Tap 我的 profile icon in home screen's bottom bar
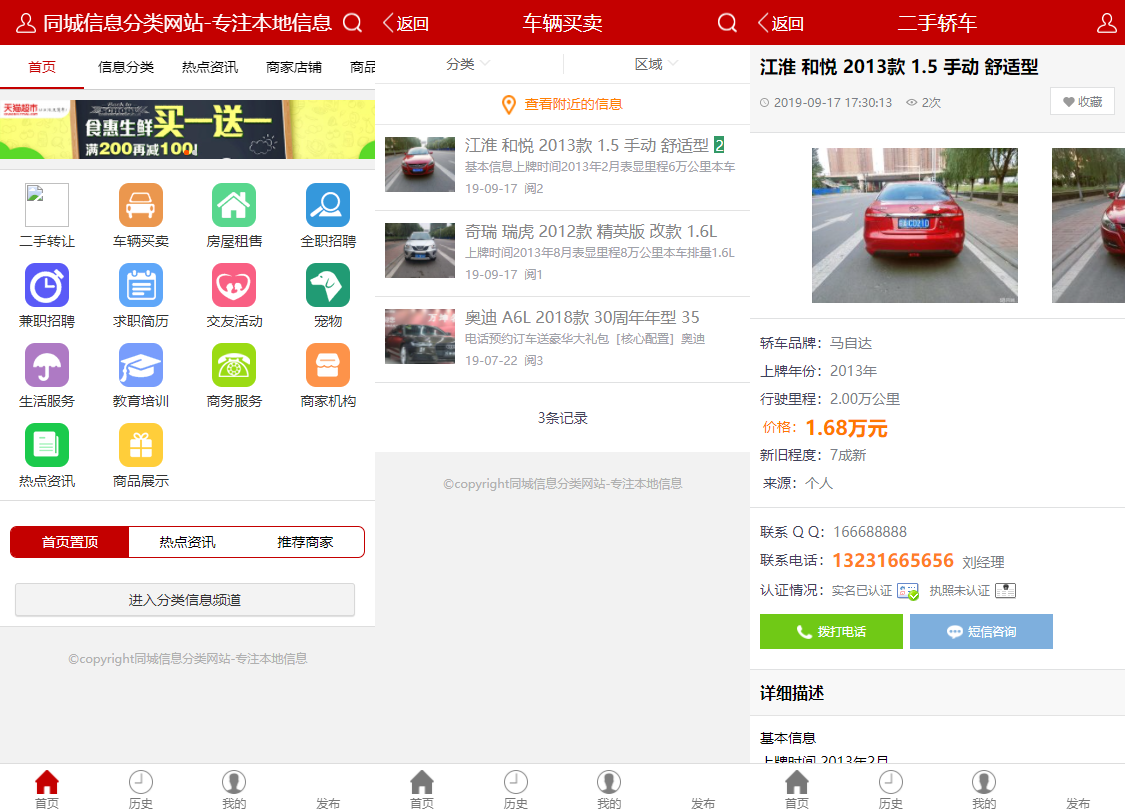The width and height of the screenshot is (1125, 812). 234,781
